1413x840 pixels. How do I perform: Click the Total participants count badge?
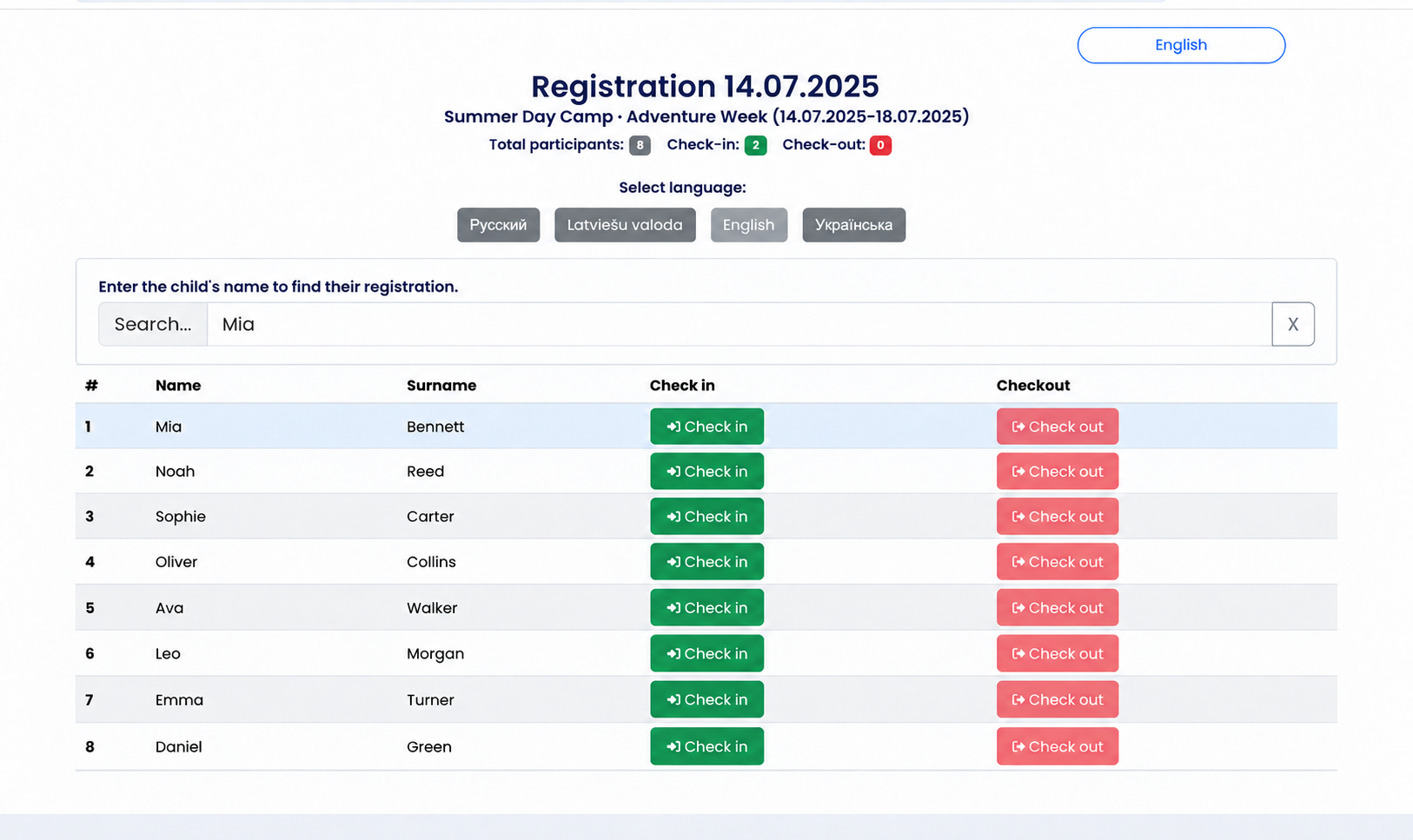pos(640,145)
